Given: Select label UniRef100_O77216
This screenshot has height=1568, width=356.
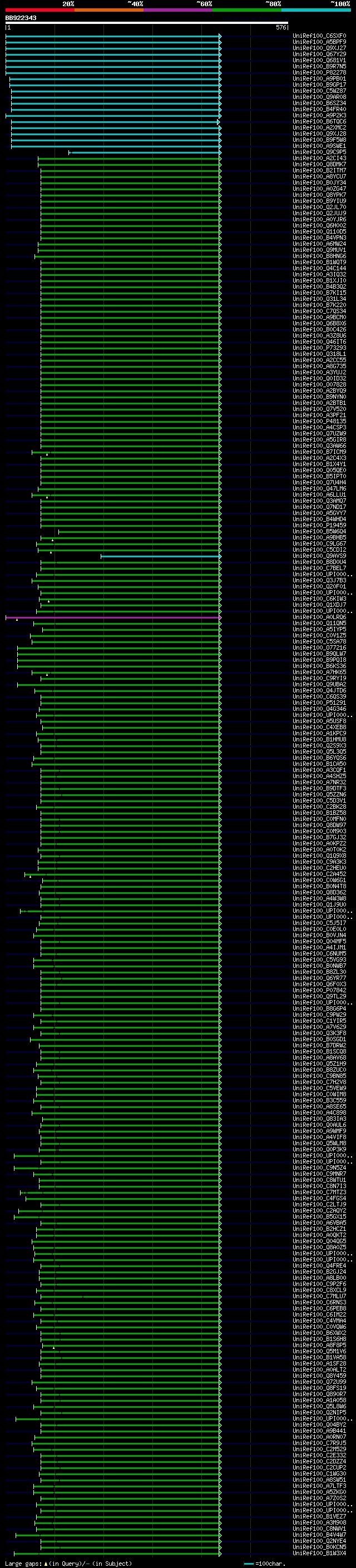Looking at the screenshot, I should pos(319,647).
